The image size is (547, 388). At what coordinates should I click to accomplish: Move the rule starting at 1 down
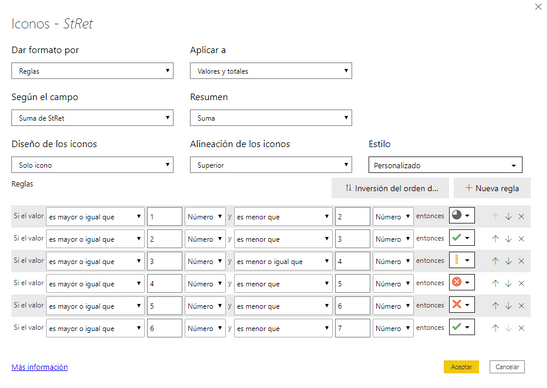[508, 217]
